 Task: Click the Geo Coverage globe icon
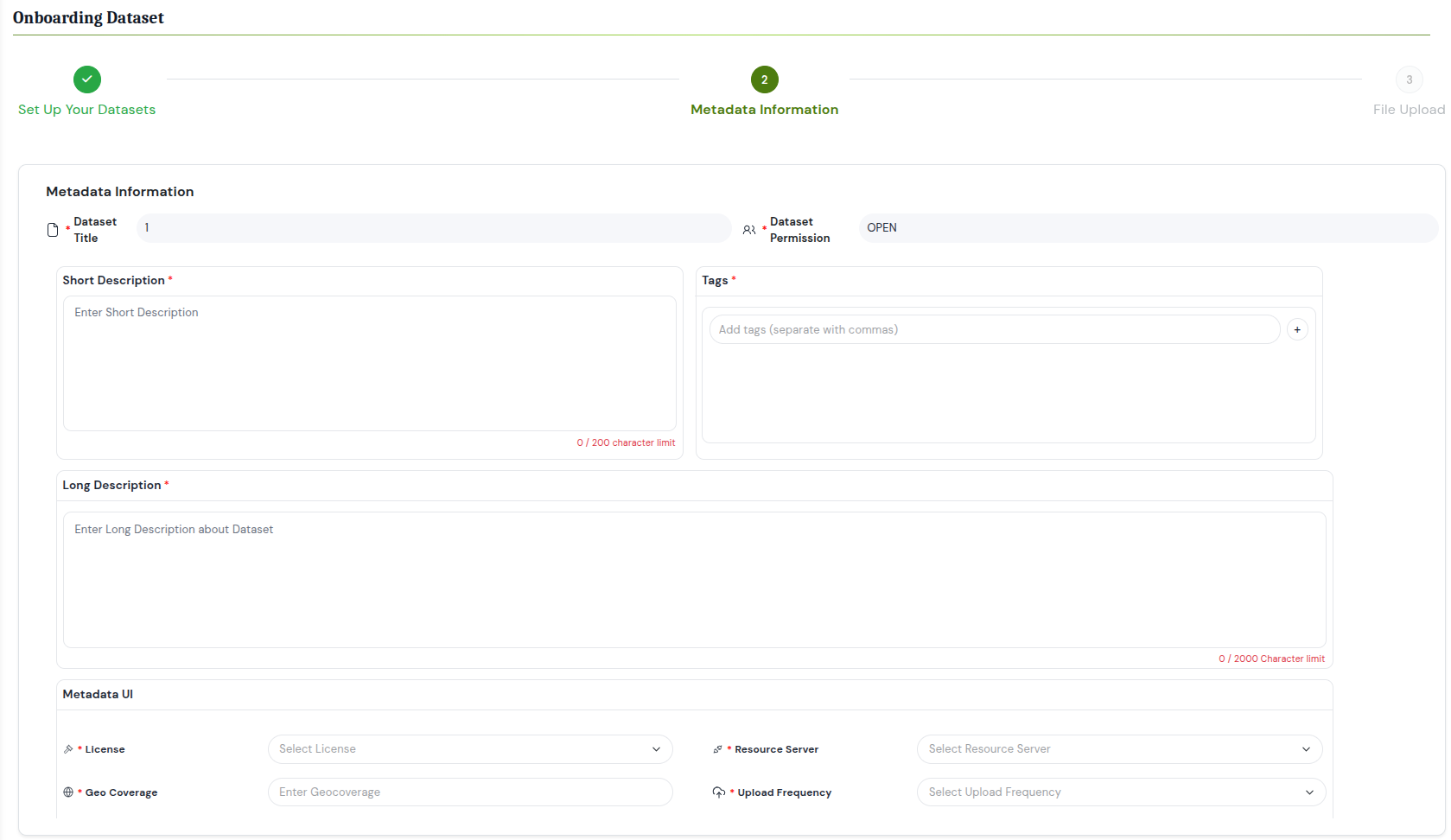(x=68, y=792)
